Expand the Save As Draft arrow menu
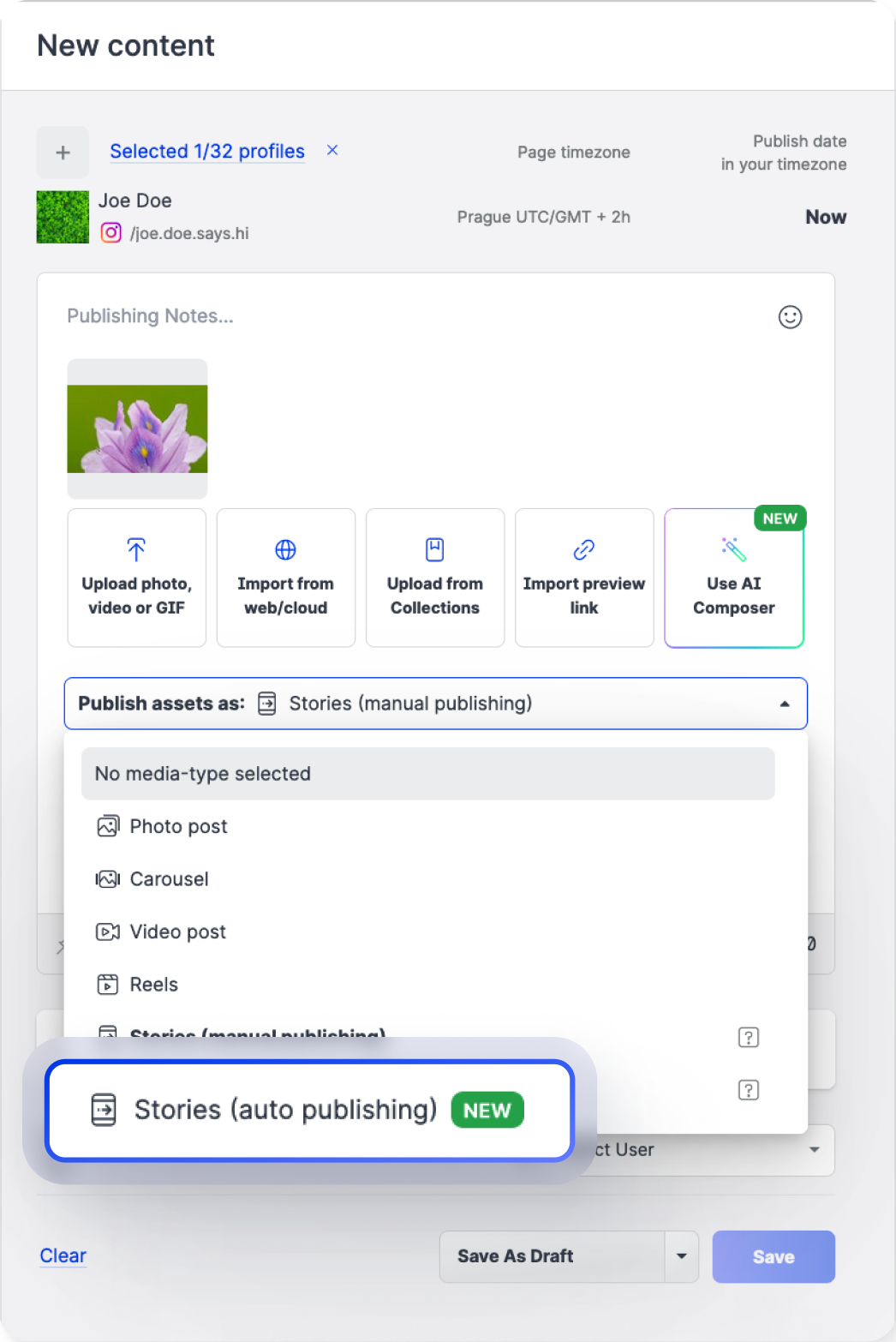The height and width of the screenshot is (1342, 896). (682, 1256)
